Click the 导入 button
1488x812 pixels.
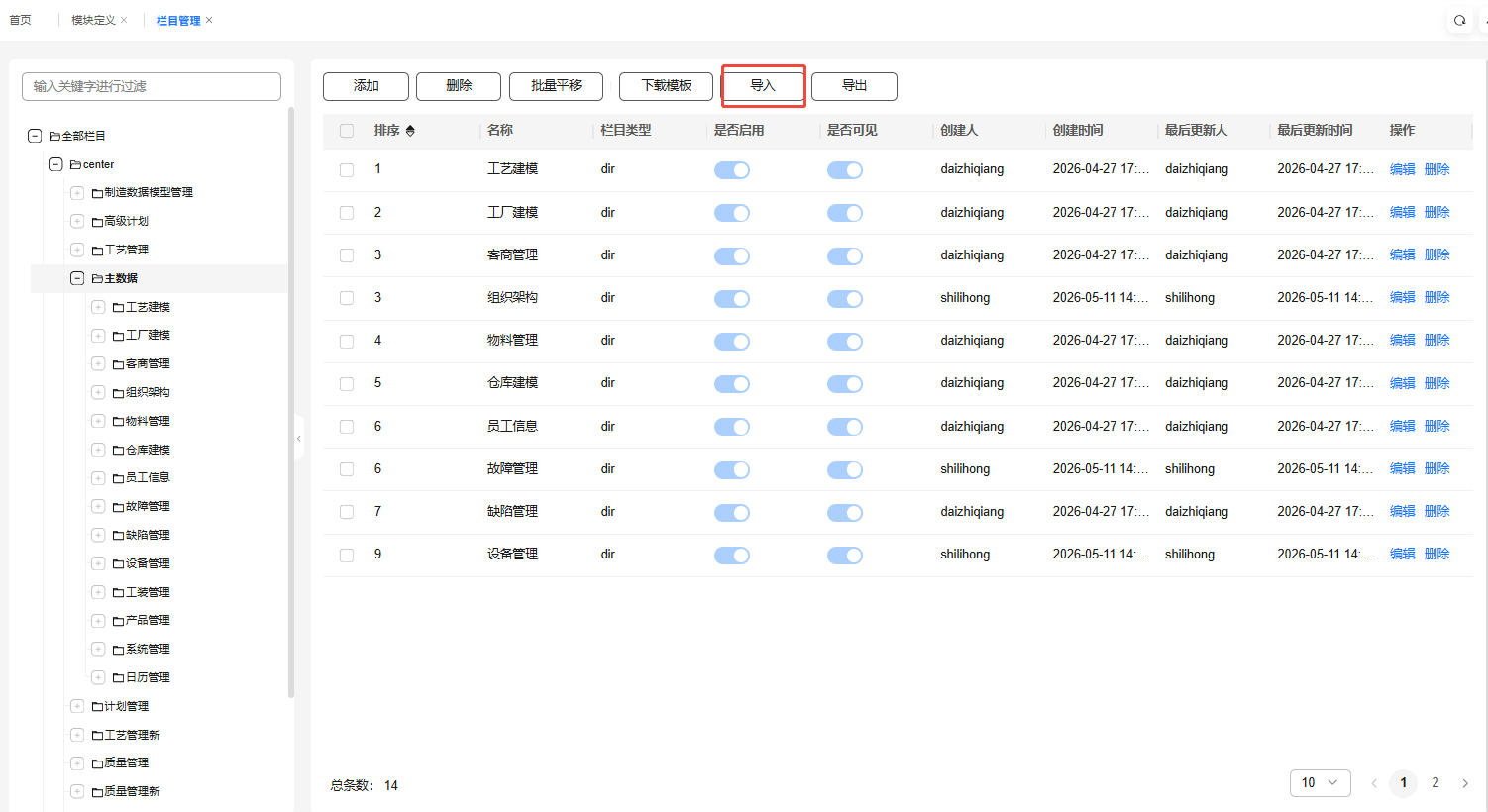(763, 86)
